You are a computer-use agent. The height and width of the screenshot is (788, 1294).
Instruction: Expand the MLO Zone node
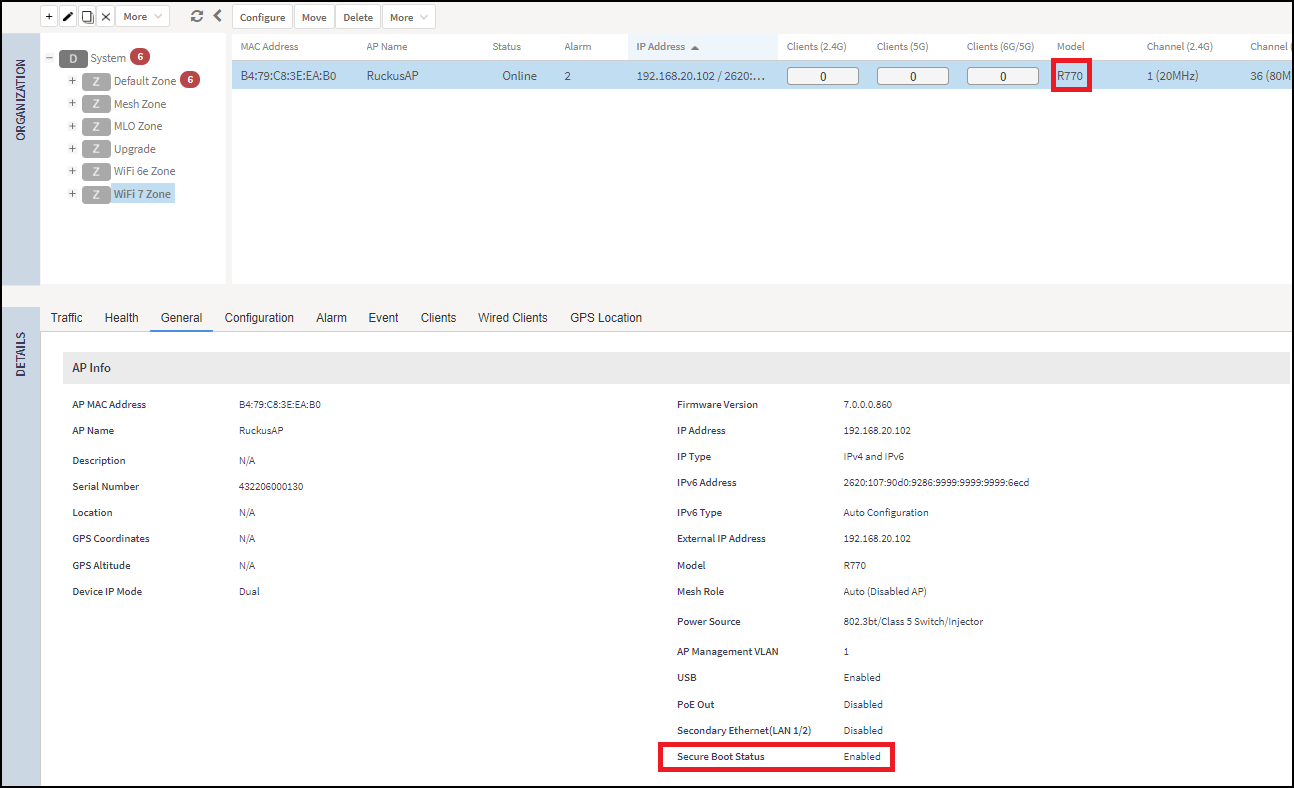tap(72, 126)
